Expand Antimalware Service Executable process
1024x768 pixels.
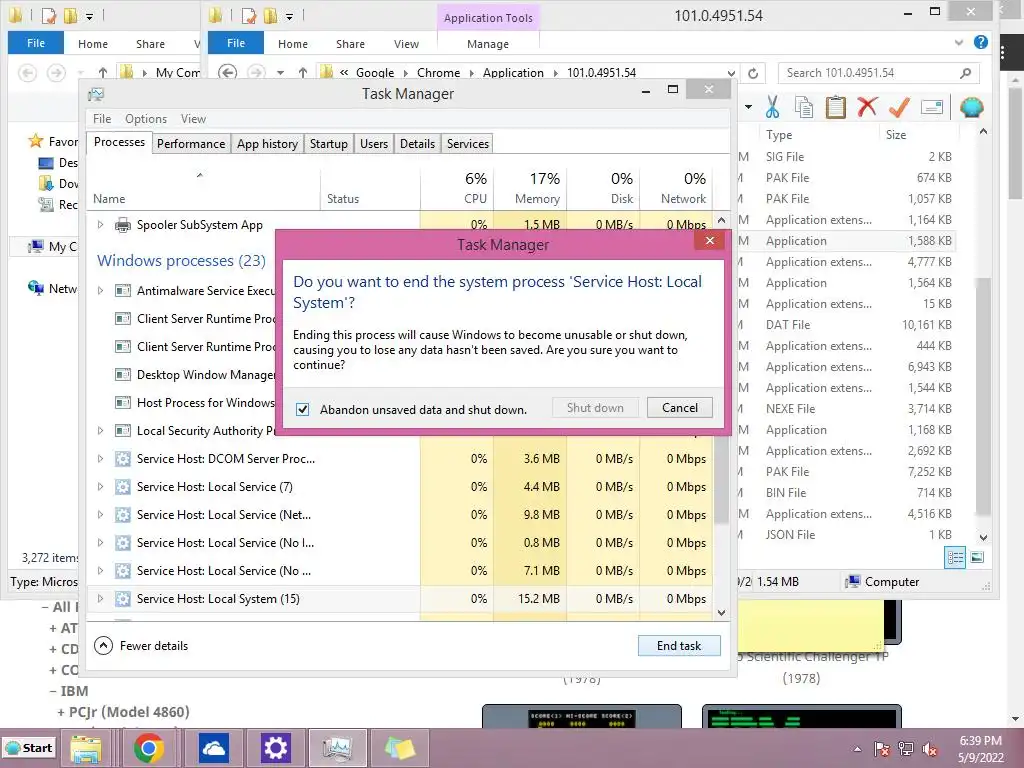pos(100,291)
